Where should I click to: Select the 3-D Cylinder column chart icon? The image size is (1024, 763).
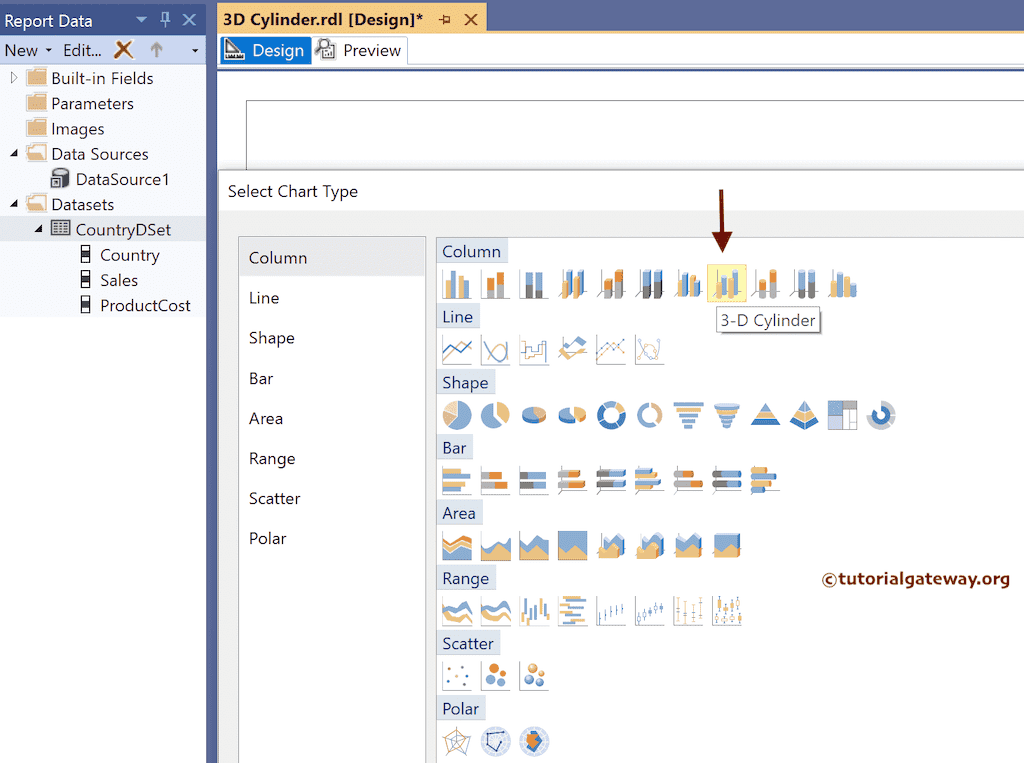(726, 284)
